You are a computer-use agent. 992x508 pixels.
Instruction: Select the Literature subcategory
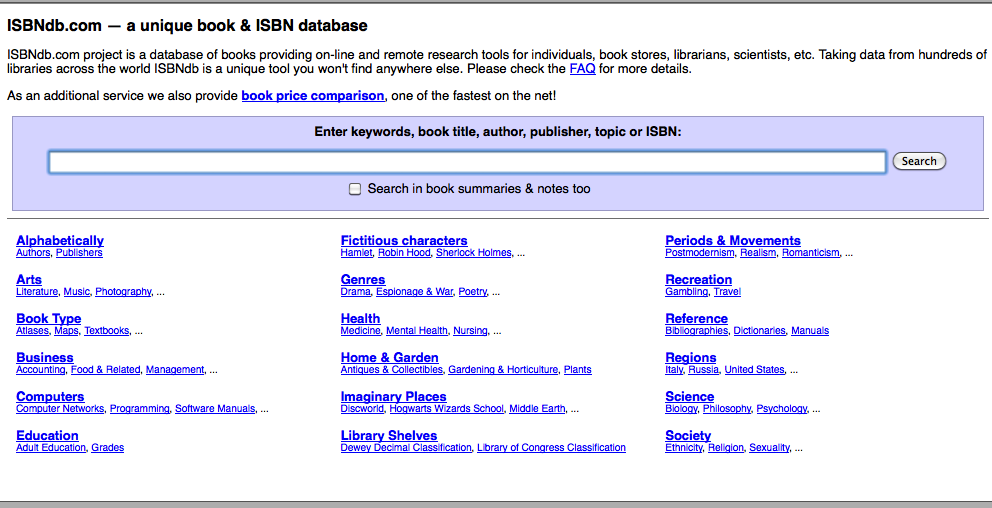(37, 292)
